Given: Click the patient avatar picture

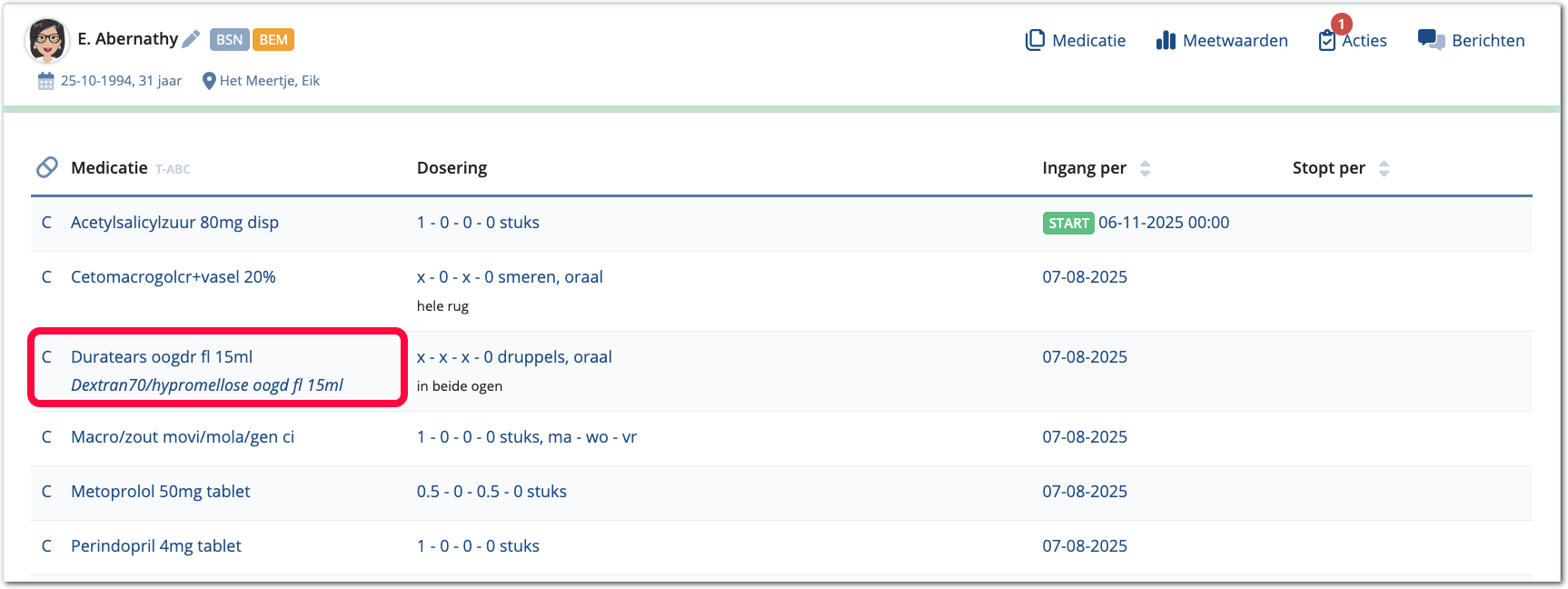Looking at the screenshot, I should click(x=47, y=40).
